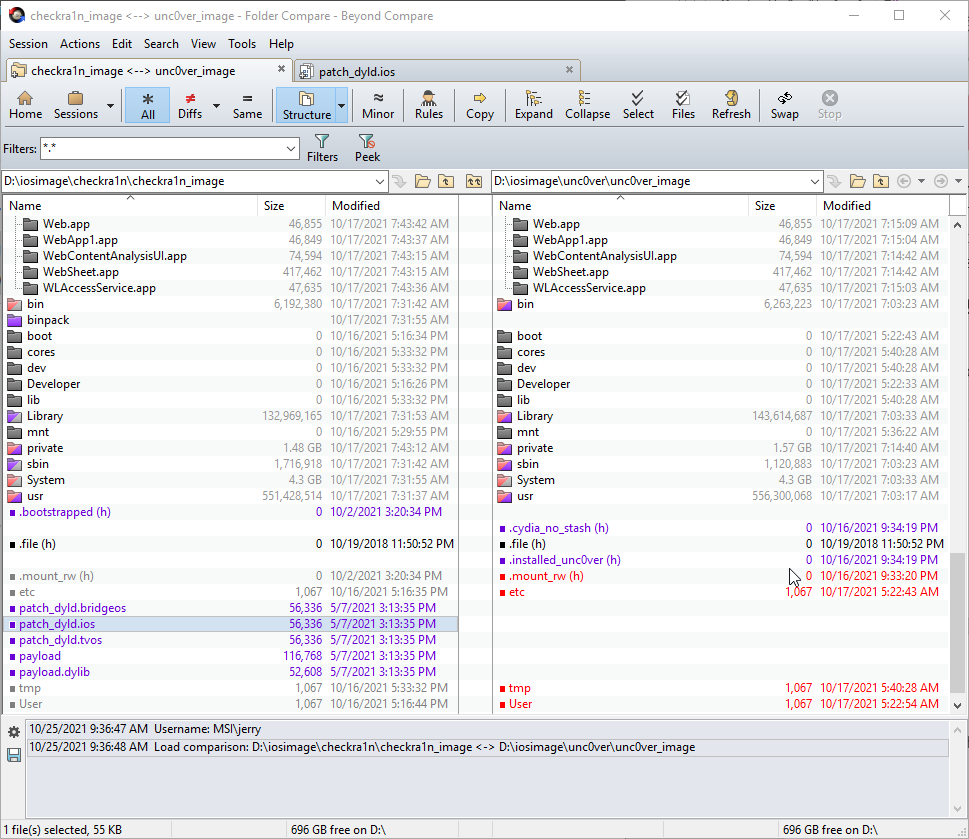Toggle the Minor differences button
The height and width of the screenshot is (839, 969).
[378, 105]
